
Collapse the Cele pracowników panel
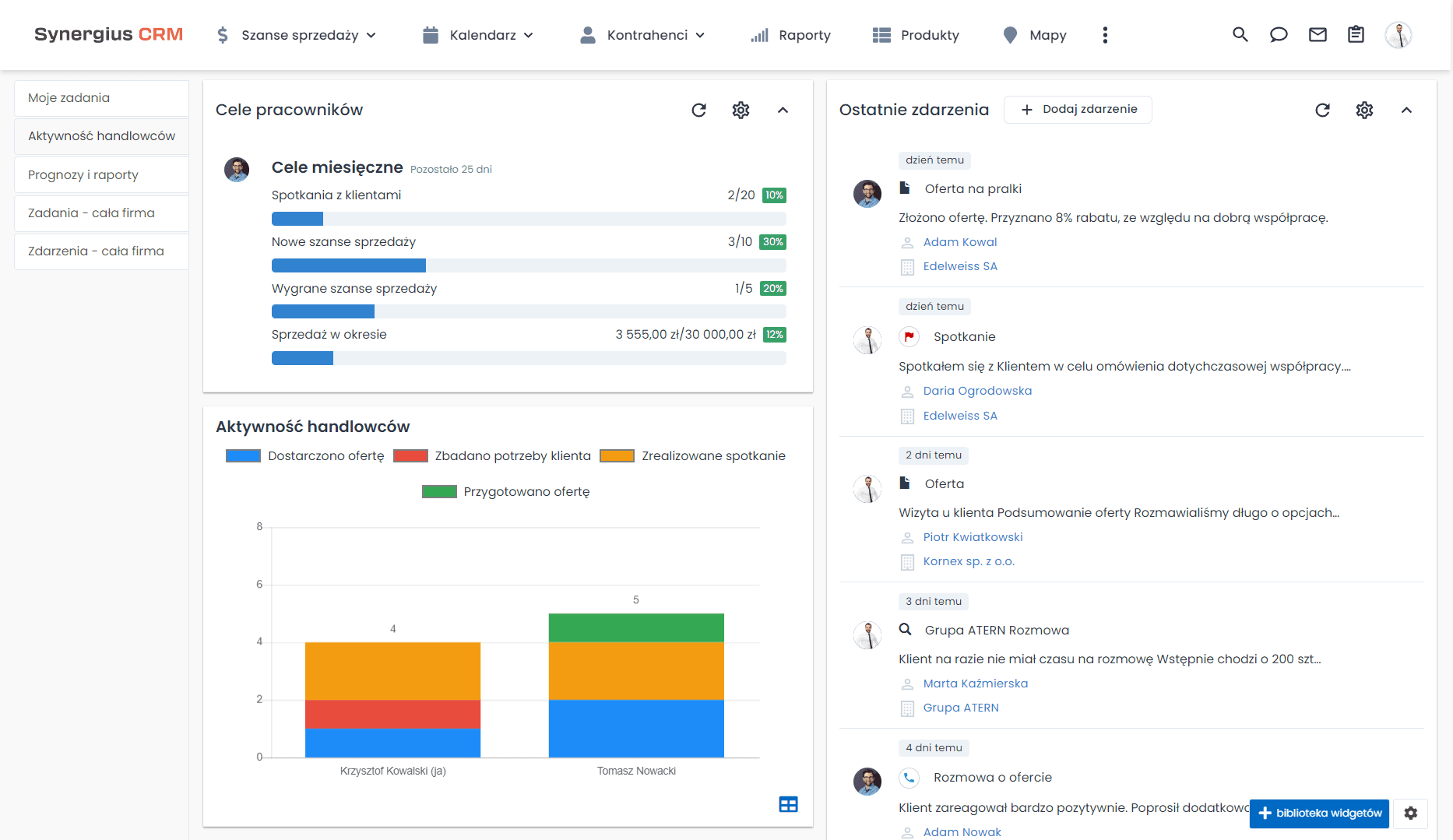(783, 111)
